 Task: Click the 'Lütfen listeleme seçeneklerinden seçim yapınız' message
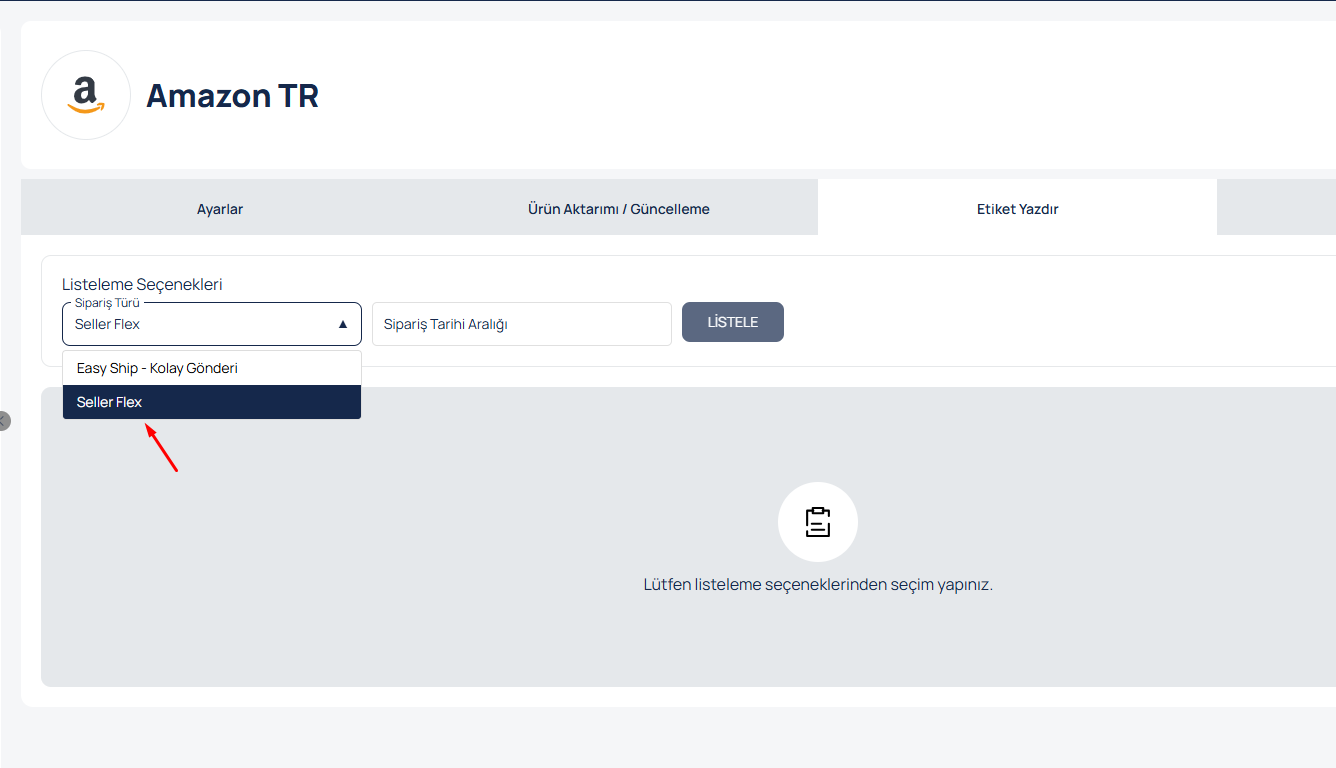click(x=817, y=584)
